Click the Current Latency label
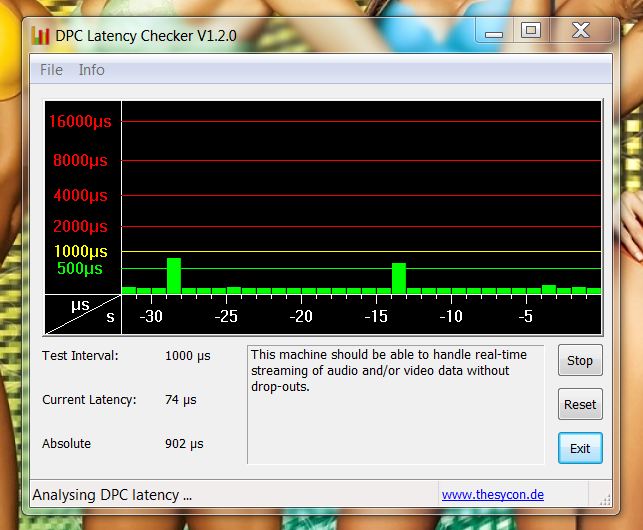 point(89,400)
